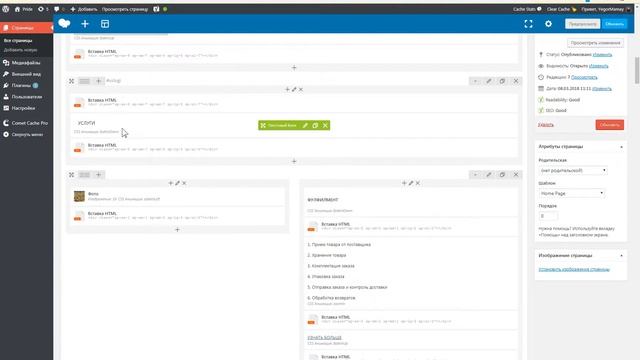Open the WordPress logo menu
This screenshot has width=640, height=360.
coord(6,9)
